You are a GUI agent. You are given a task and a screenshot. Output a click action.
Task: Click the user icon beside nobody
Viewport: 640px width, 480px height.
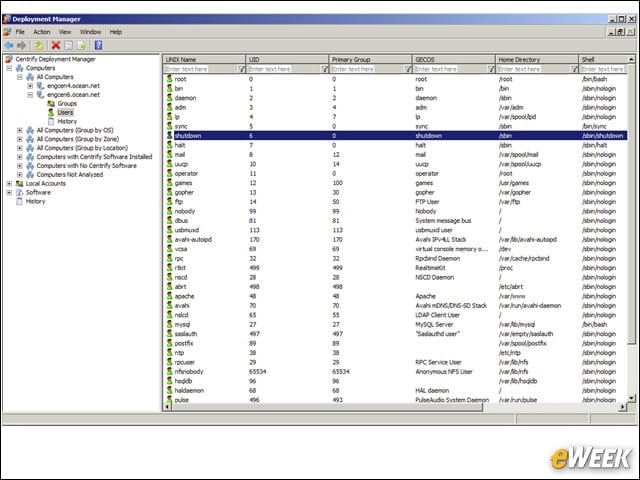point(169,211)
